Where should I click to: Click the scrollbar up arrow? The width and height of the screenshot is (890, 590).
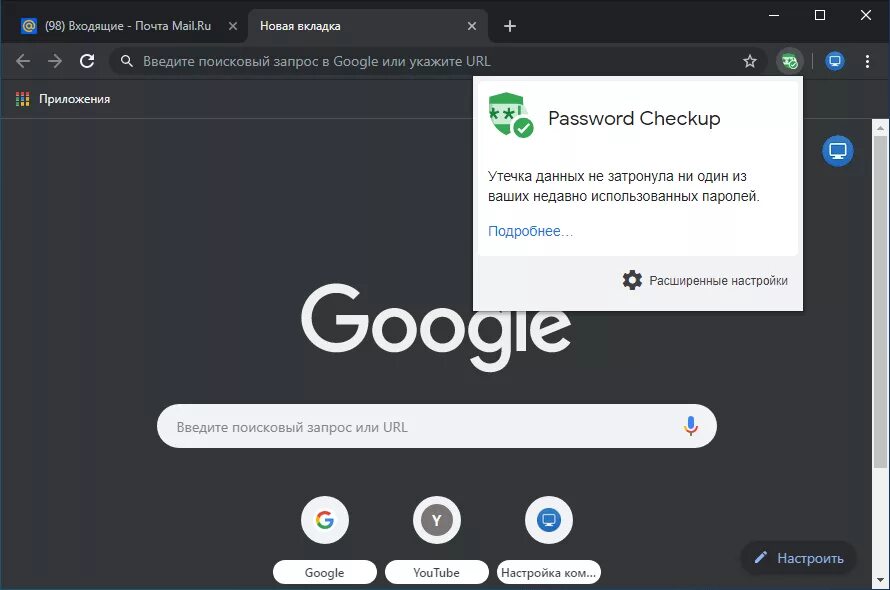click(x=880, y=128)
